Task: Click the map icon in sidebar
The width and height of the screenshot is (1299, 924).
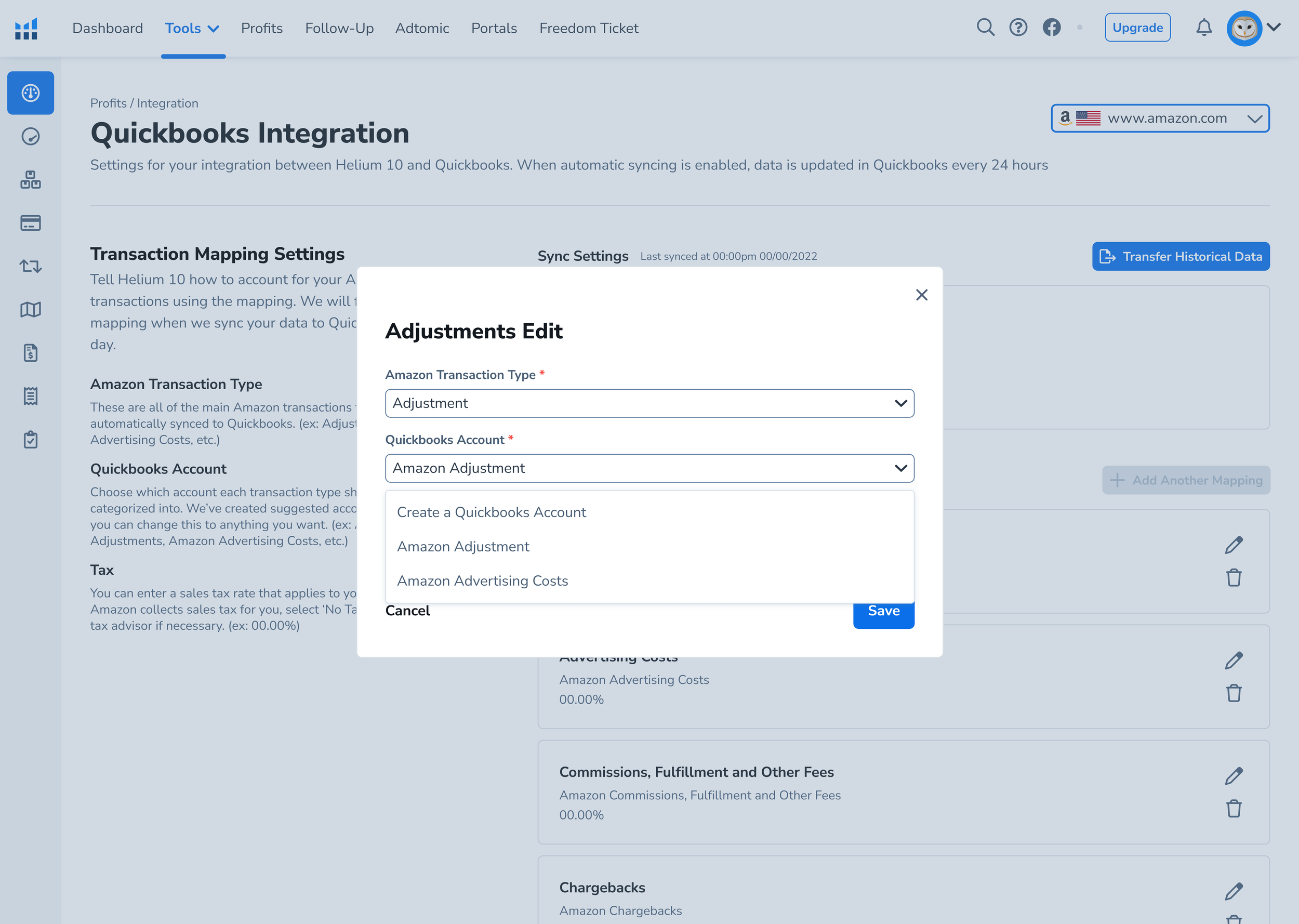Action: 31,310
